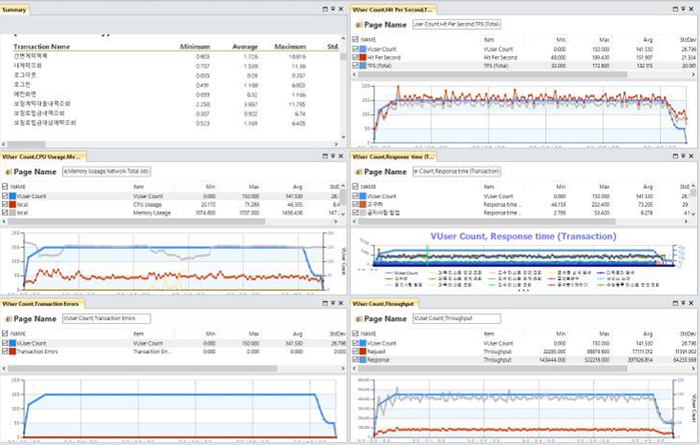Uncheck the local Memory Useage series checkbox
700x445 pixels.
coord(5,212)
